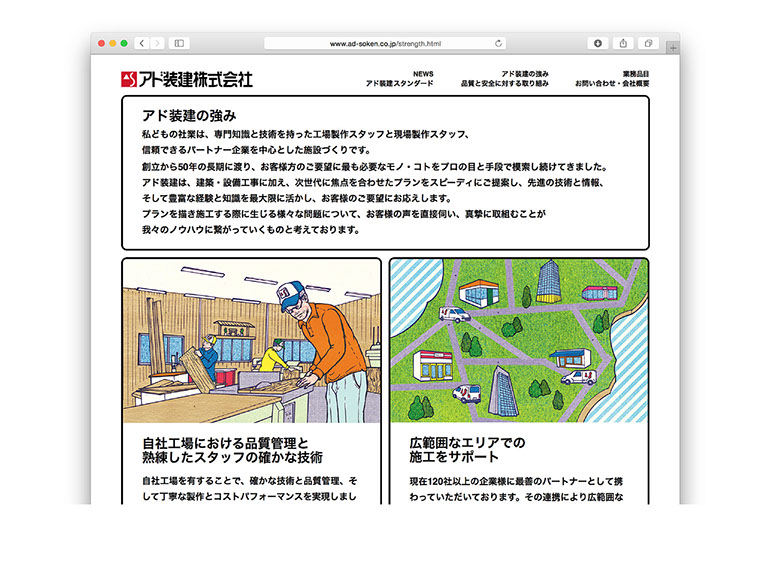Viewport: 757px width, 568px height.
Task: Open the お問い合わせ・会社概要 link
Action: coord(612,84)
